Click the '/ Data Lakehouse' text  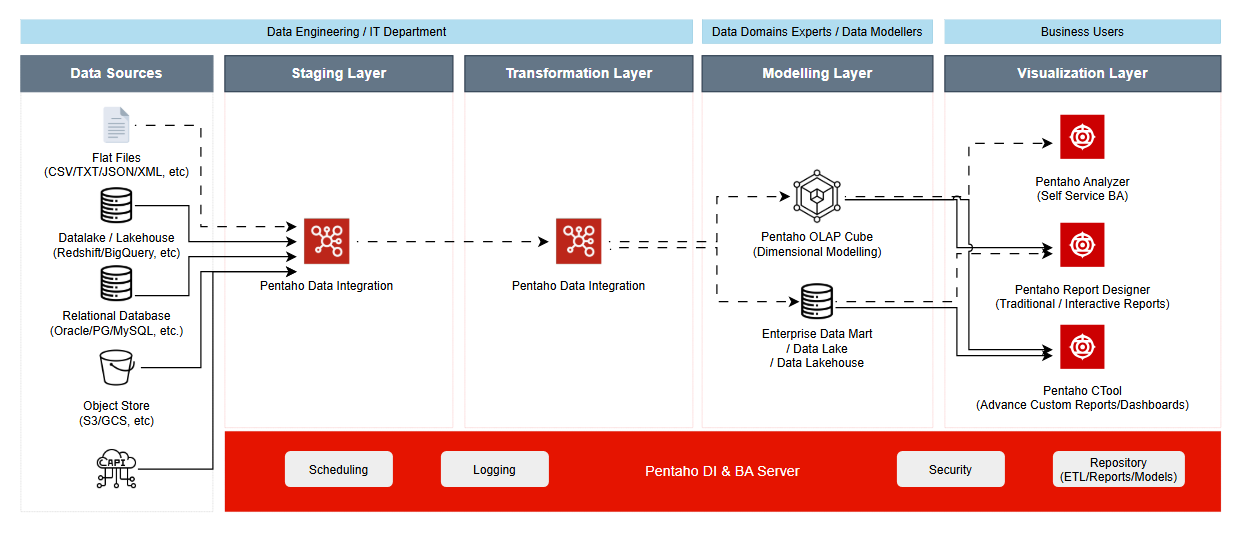pos(817,363)
